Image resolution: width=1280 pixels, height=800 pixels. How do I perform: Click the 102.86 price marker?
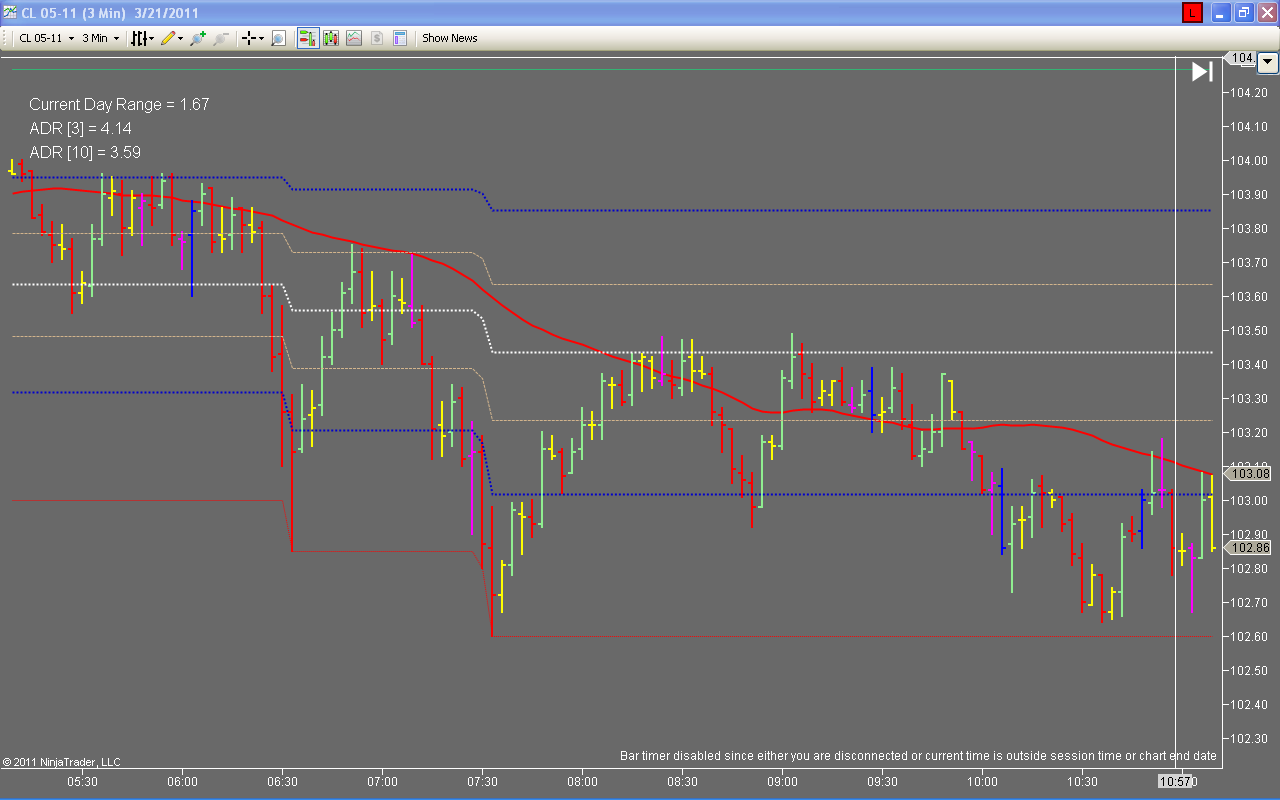click(1247, 548)
